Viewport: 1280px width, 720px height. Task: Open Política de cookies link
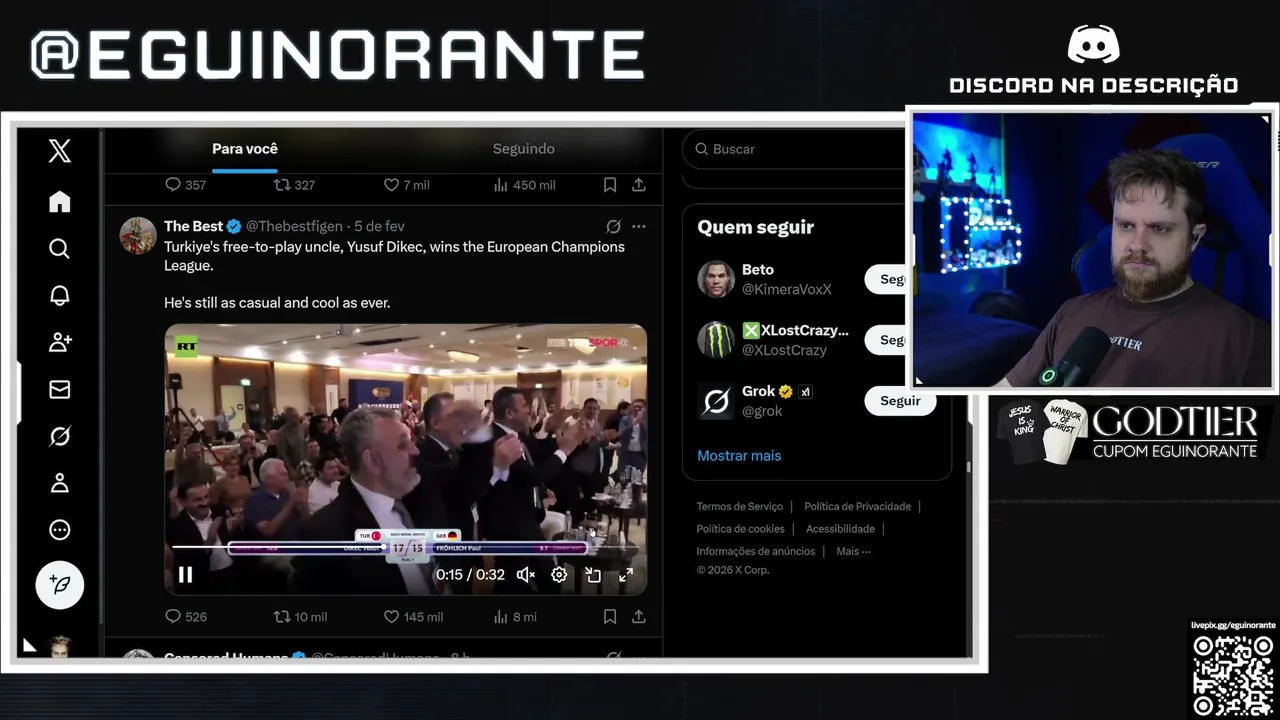(x=740, y=529)
